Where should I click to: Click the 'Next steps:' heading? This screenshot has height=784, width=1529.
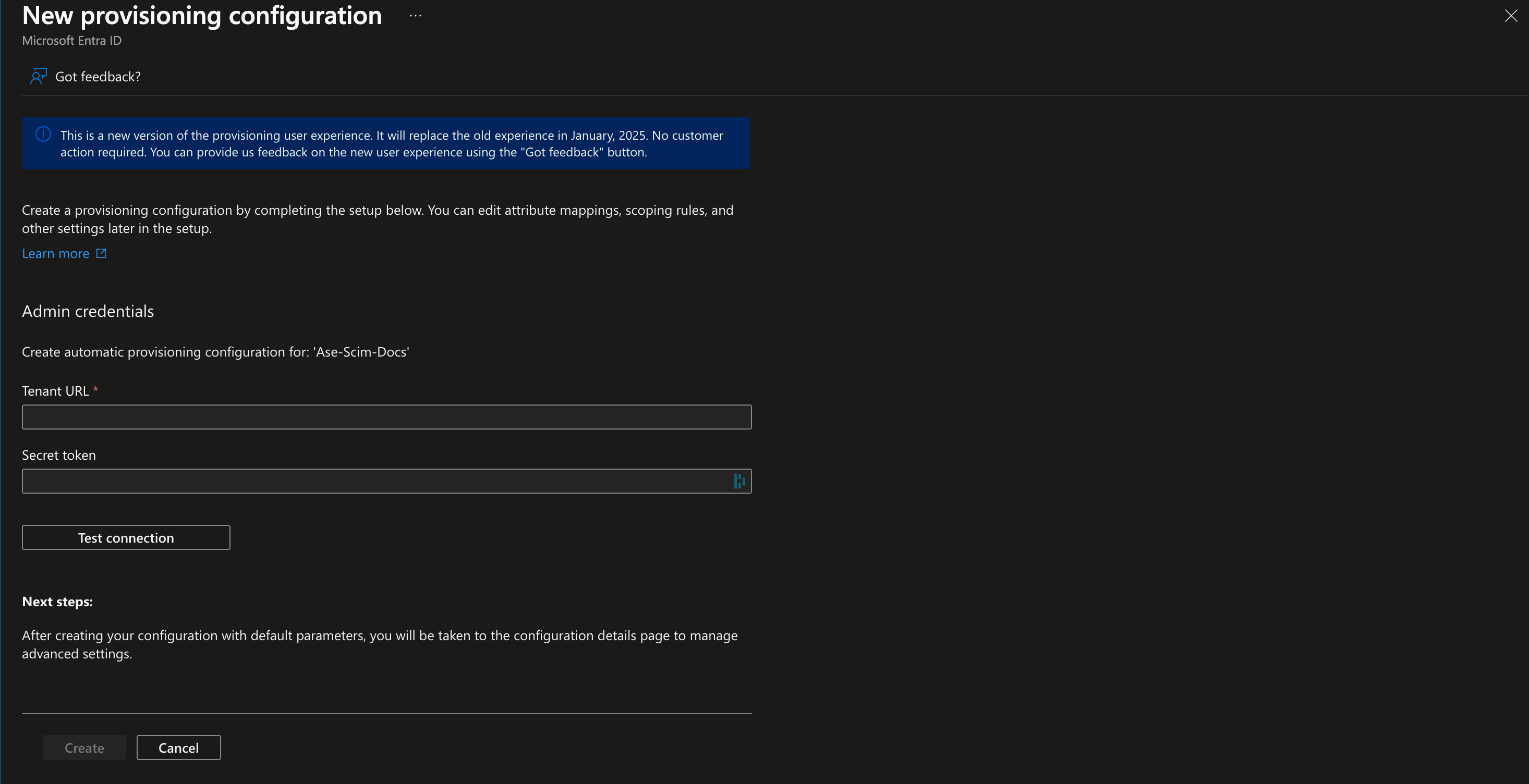click(x=57, y=601)
